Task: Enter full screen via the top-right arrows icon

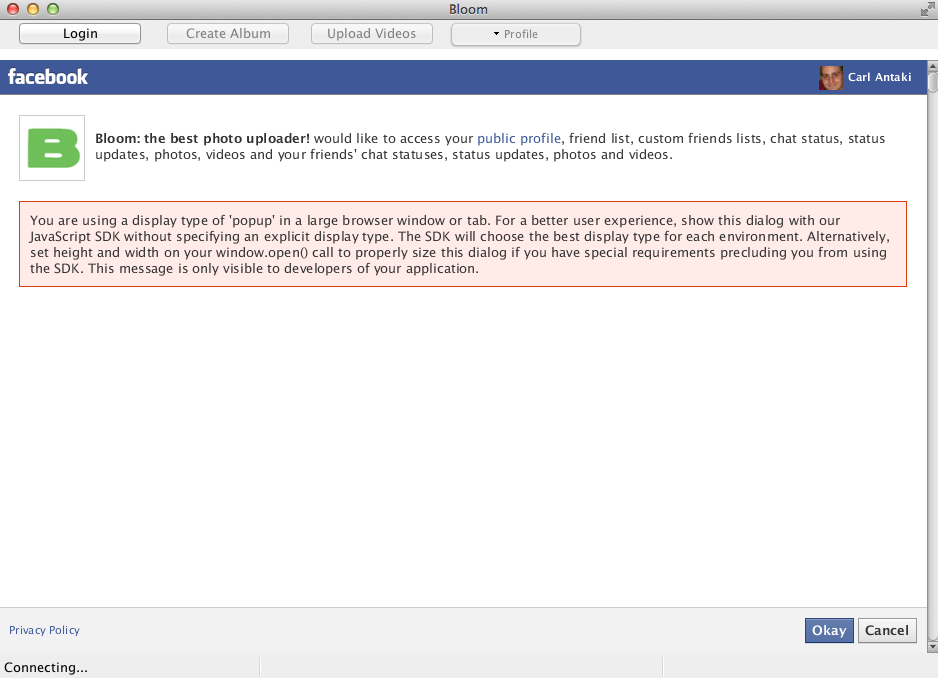Action: [x=926, y=9]
